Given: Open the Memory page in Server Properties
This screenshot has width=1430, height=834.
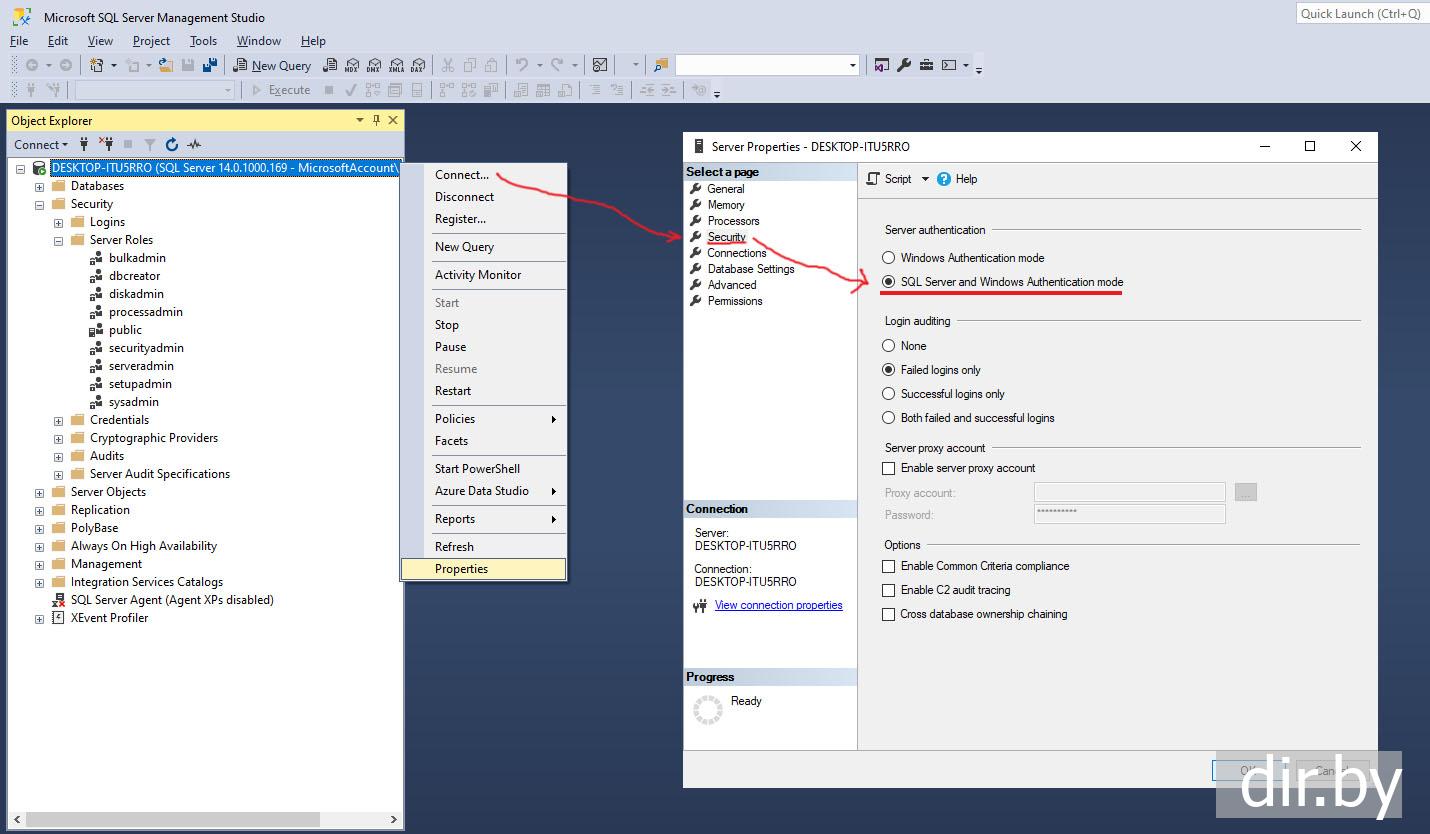Looking at the screenshot, I should (x=725, y=205).
